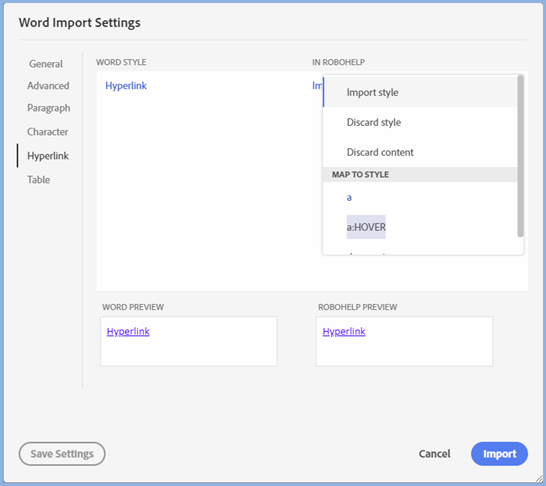Map to the a:HOVER style
546x486 pixels.
click(x=366, y=227)
